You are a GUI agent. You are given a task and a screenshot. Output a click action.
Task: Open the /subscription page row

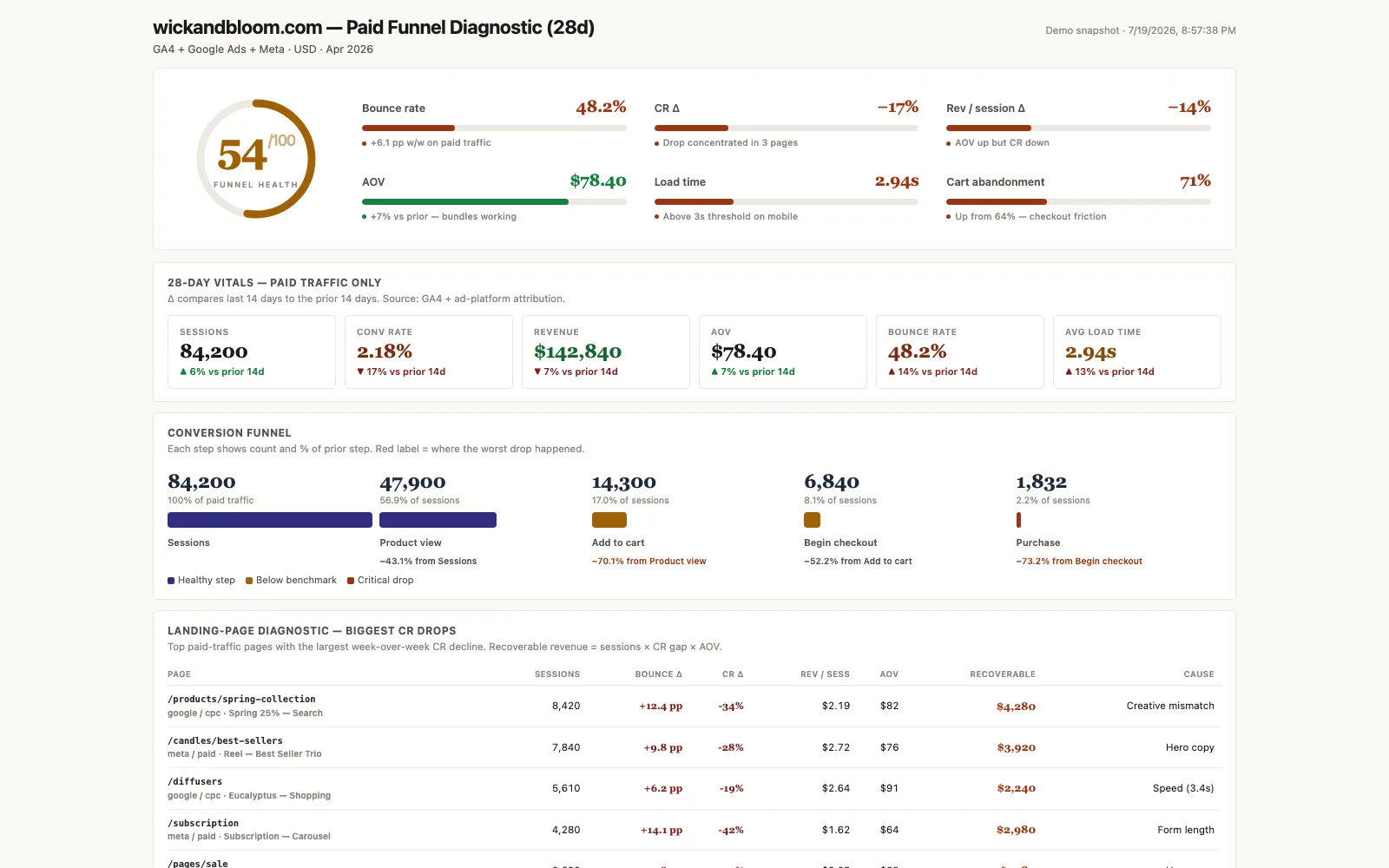pos(694,830)
